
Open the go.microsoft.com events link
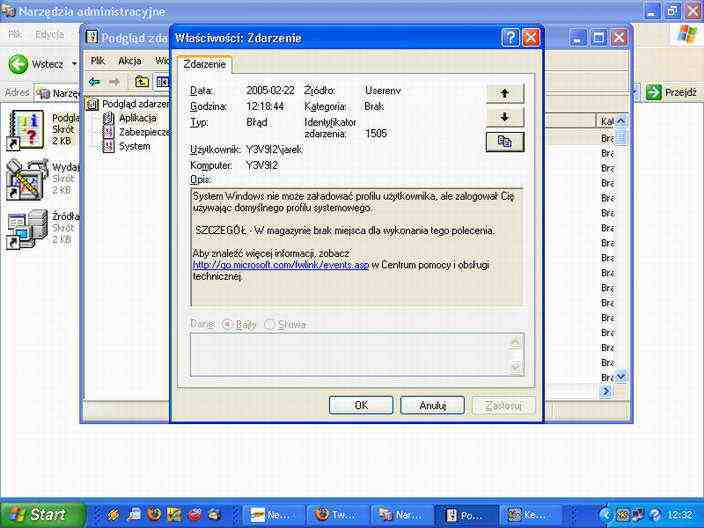click(x=281, y=265)
